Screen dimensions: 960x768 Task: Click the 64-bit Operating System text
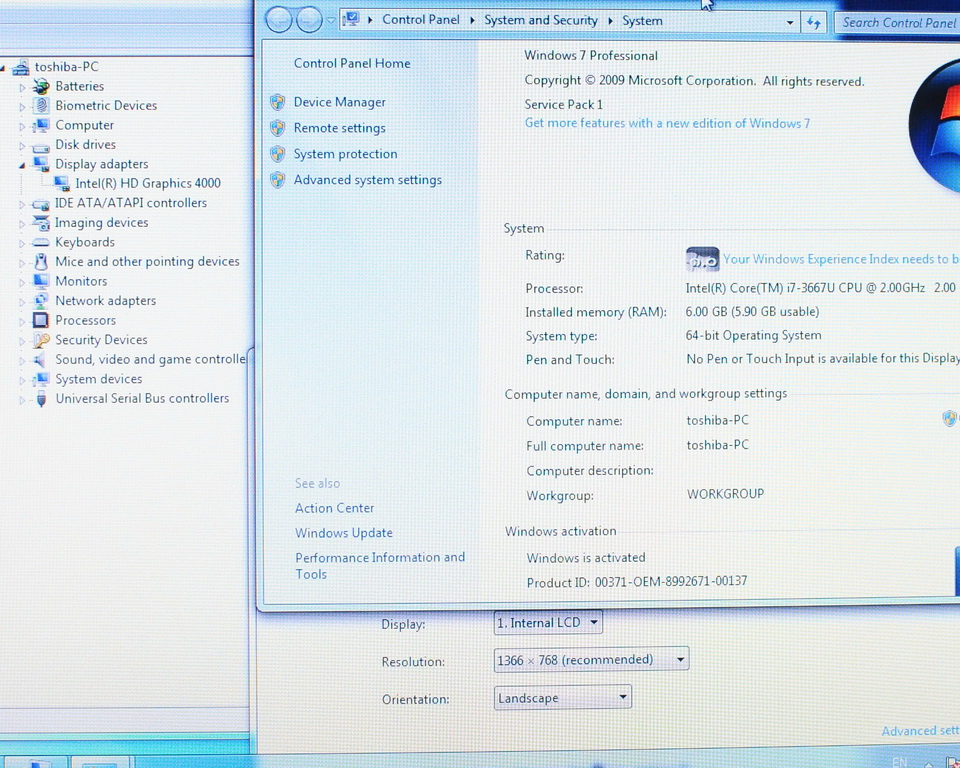(x=754, y=335)
